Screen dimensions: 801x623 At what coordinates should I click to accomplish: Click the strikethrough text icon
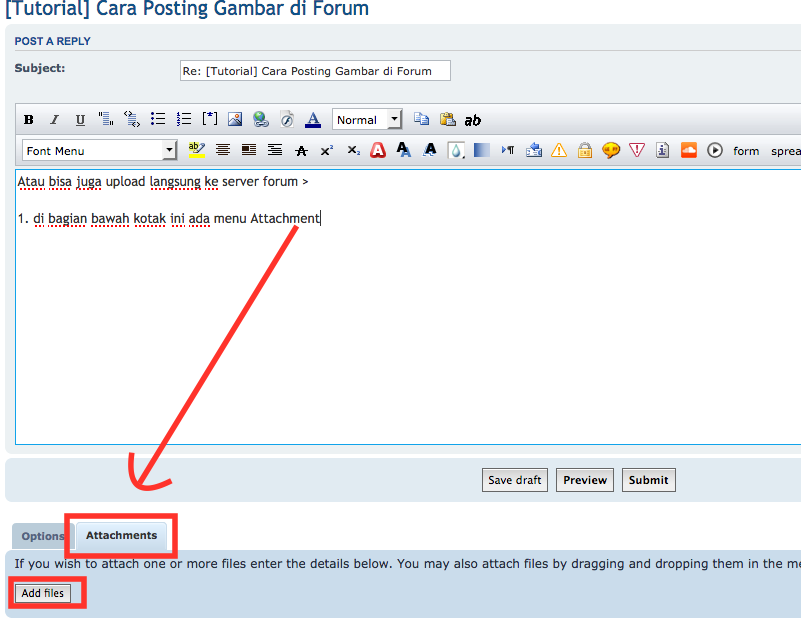(301, 150)
